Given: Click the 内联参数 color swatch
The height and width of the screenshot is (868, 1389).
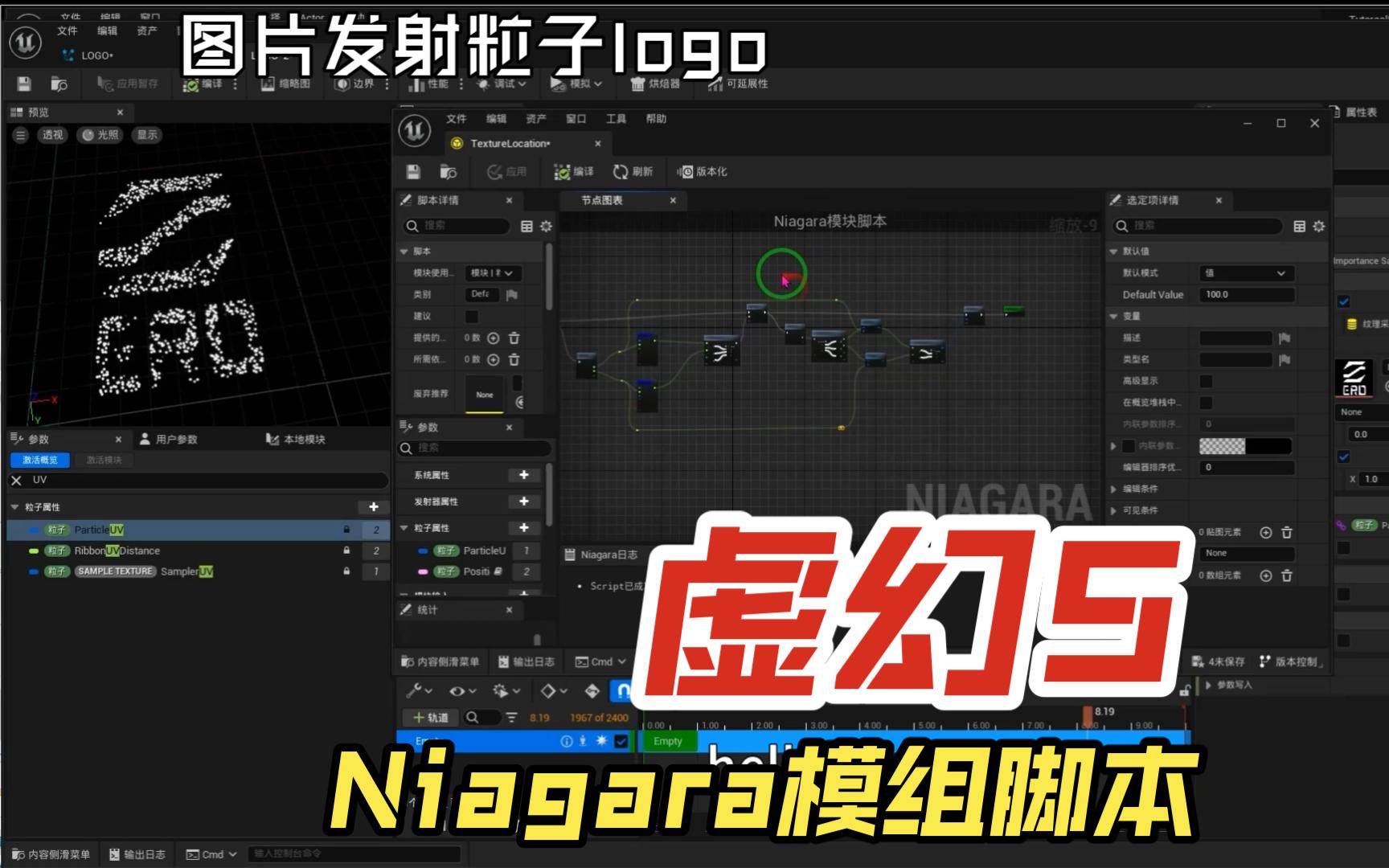Looking at the screenshot, I should [x=1245, y=446].
